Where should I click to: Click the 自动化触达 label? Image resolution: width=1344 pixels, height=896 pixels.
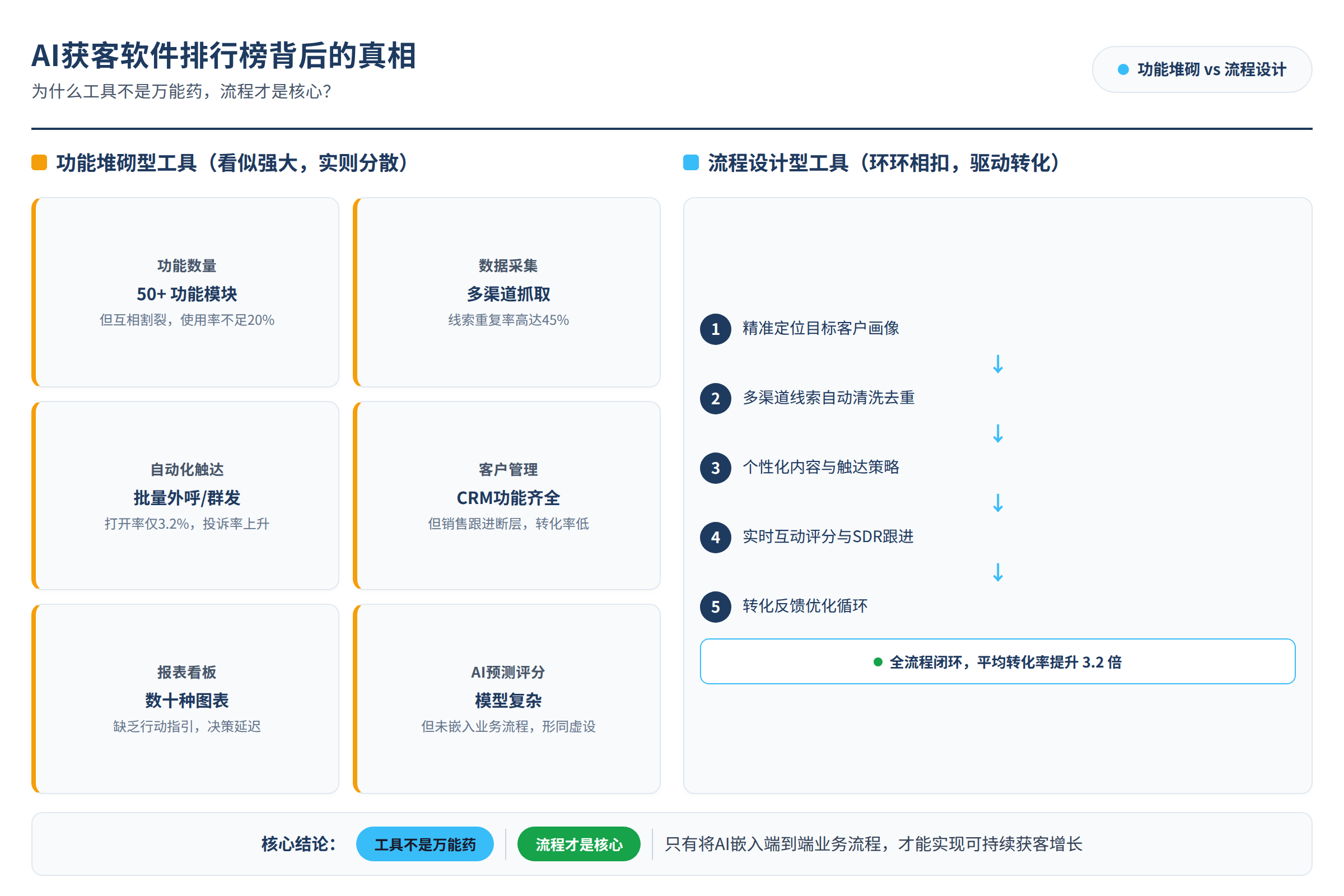(187, 469)
